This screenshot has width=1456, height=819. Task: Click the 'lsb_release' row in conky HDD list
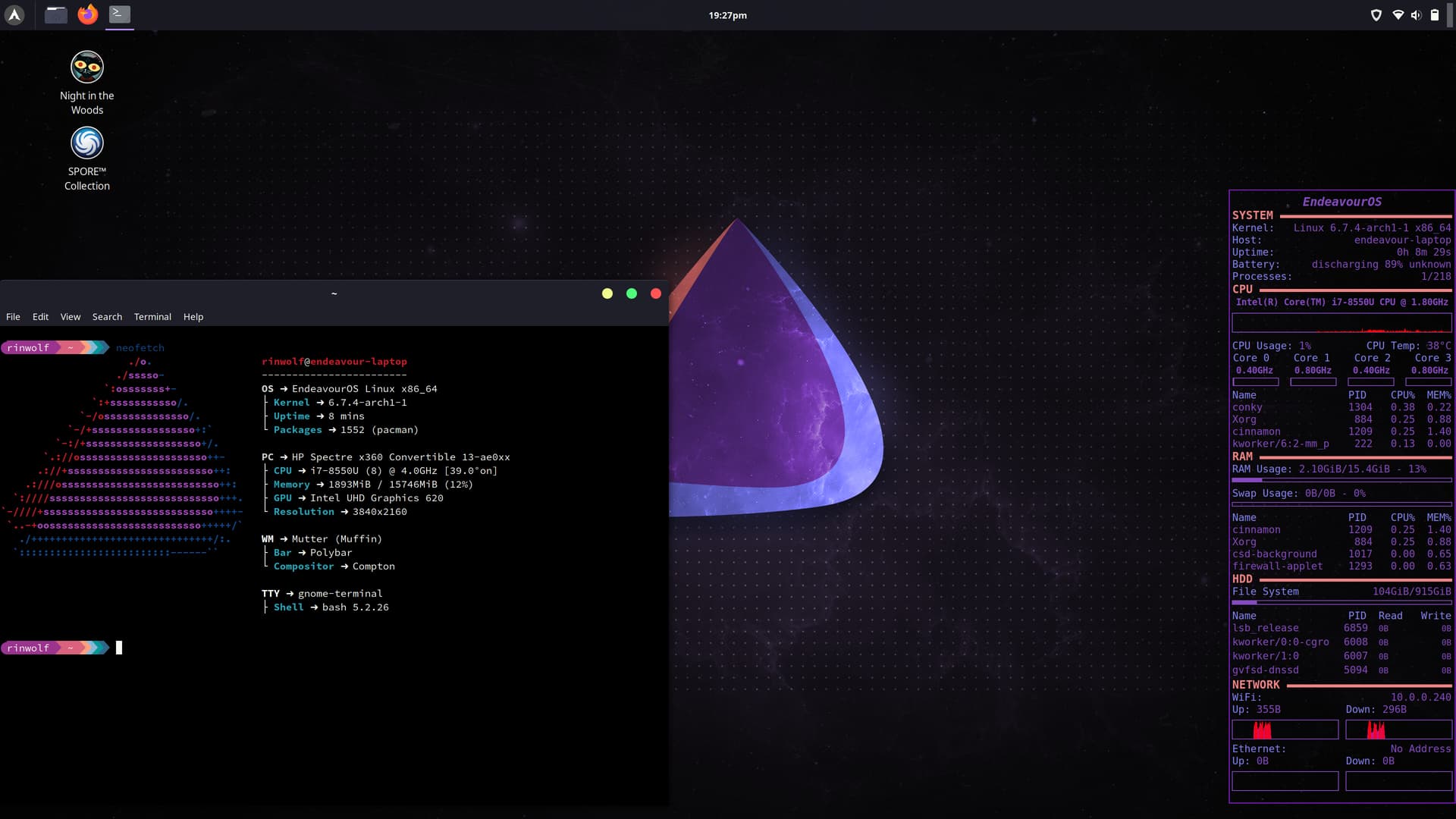pyautogui.click(x=1341, y=628)
